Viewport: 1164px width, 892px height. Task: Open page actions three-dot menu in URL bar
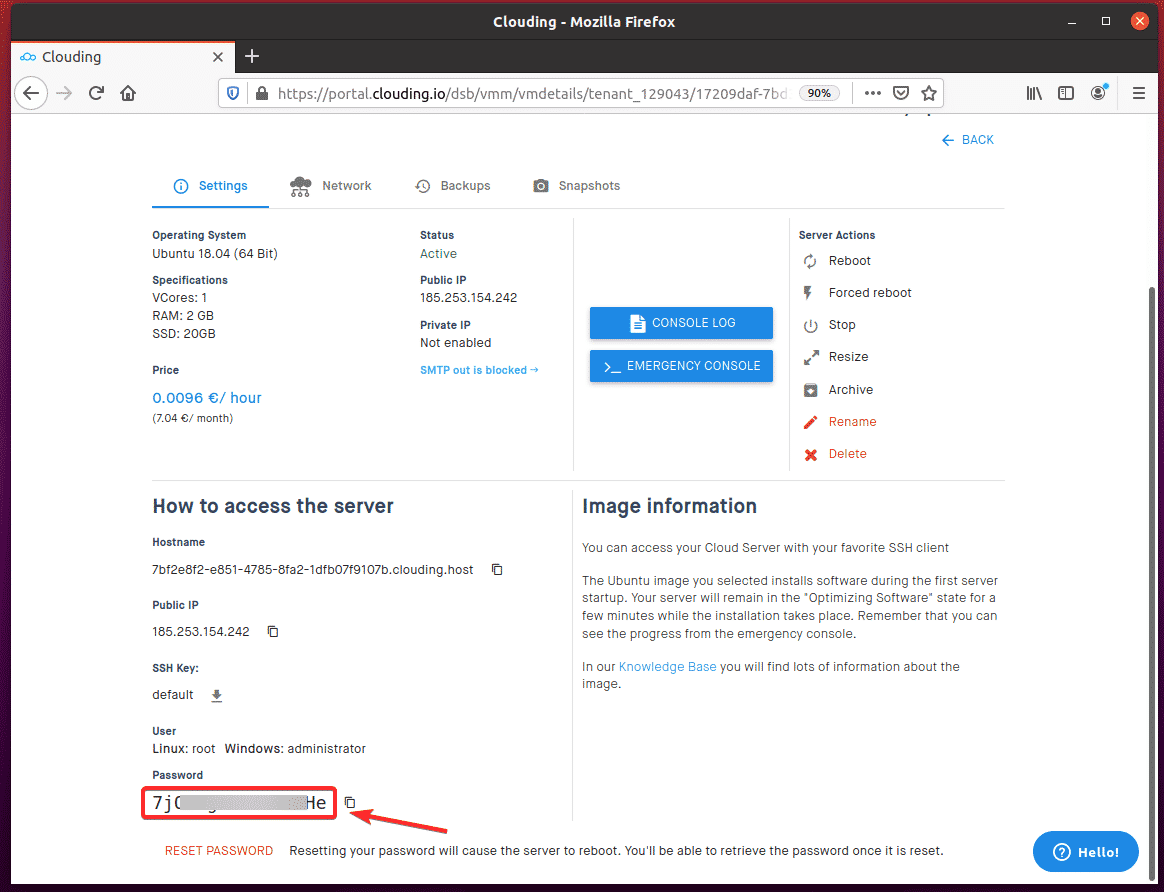click(873, 94)
